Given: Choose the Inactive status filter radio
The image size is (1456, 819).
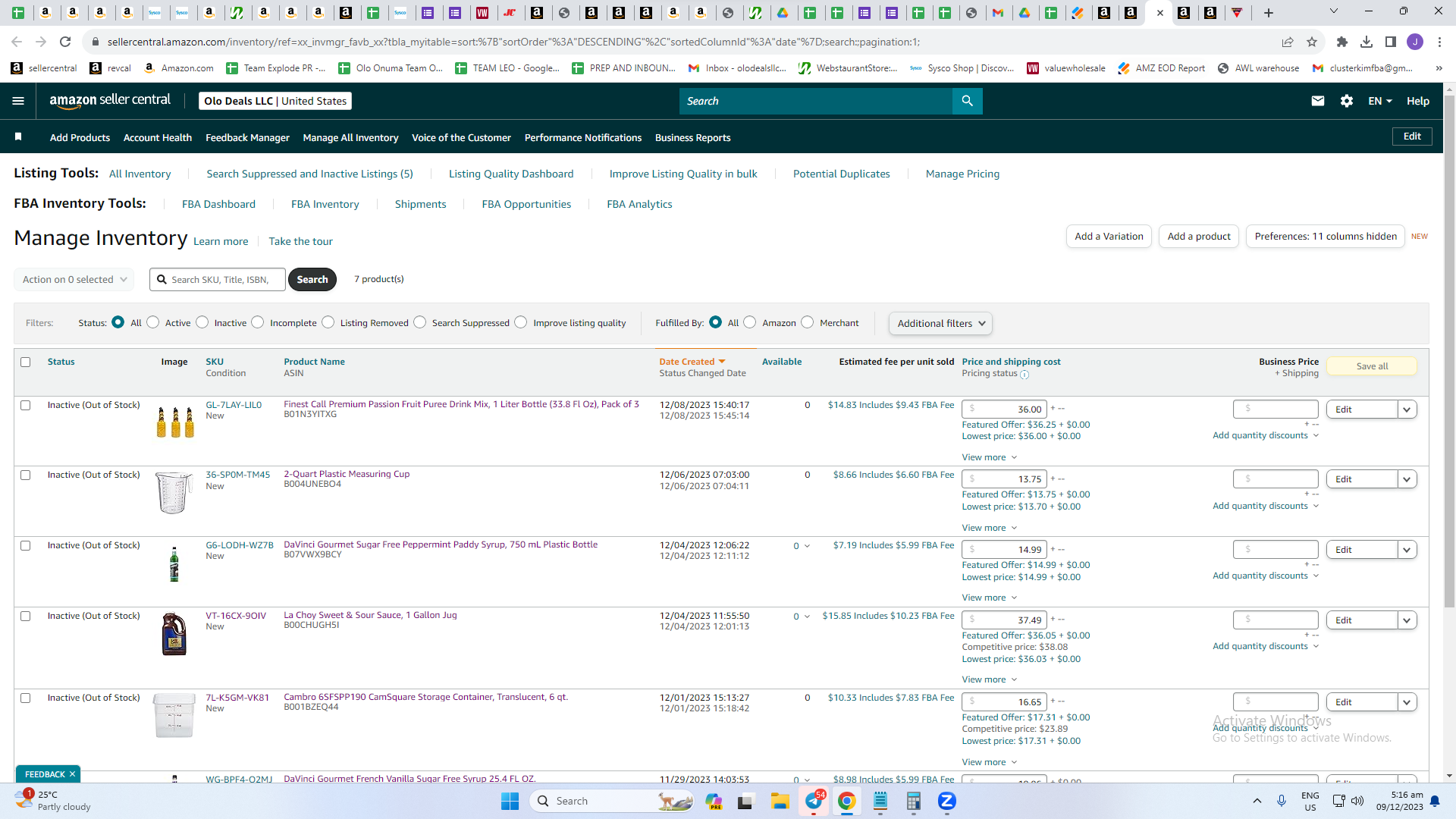Looking at the screenshot, I should tap(202, 322).
